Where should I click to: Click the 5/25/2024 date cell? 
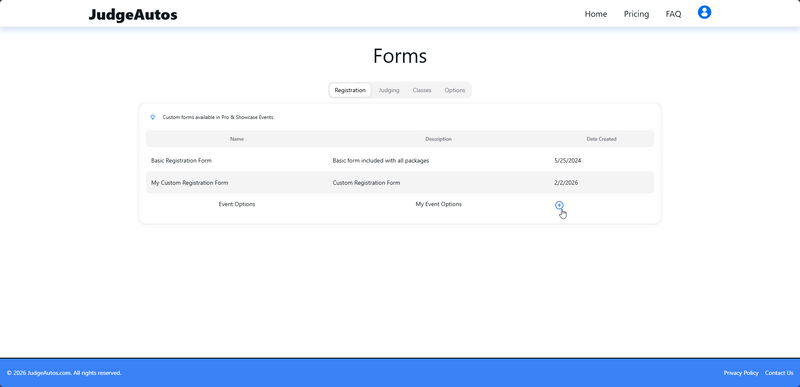(567, 161)
